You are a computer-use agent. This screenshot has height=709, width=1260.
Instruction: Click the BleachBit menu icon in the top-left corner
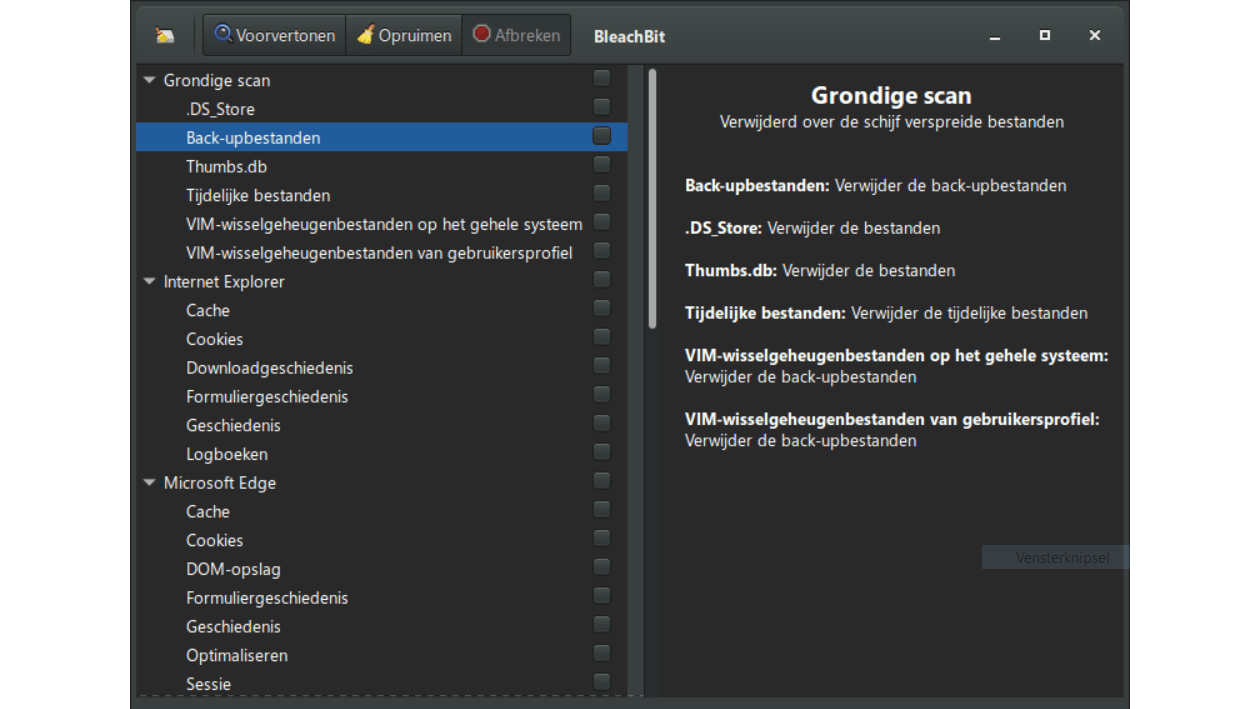click(165, 36)
